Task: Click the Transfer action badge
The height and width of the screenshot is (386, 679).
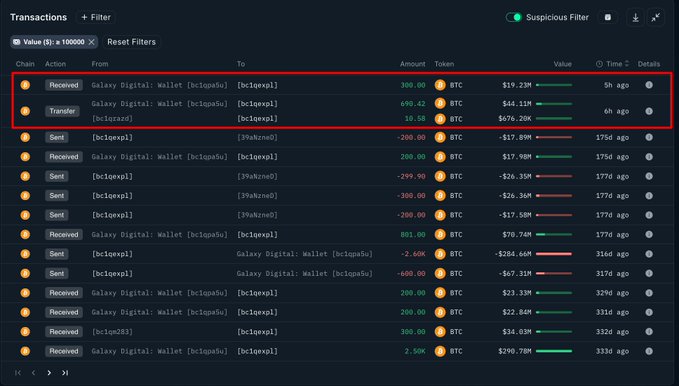Action: pos(62,111)
